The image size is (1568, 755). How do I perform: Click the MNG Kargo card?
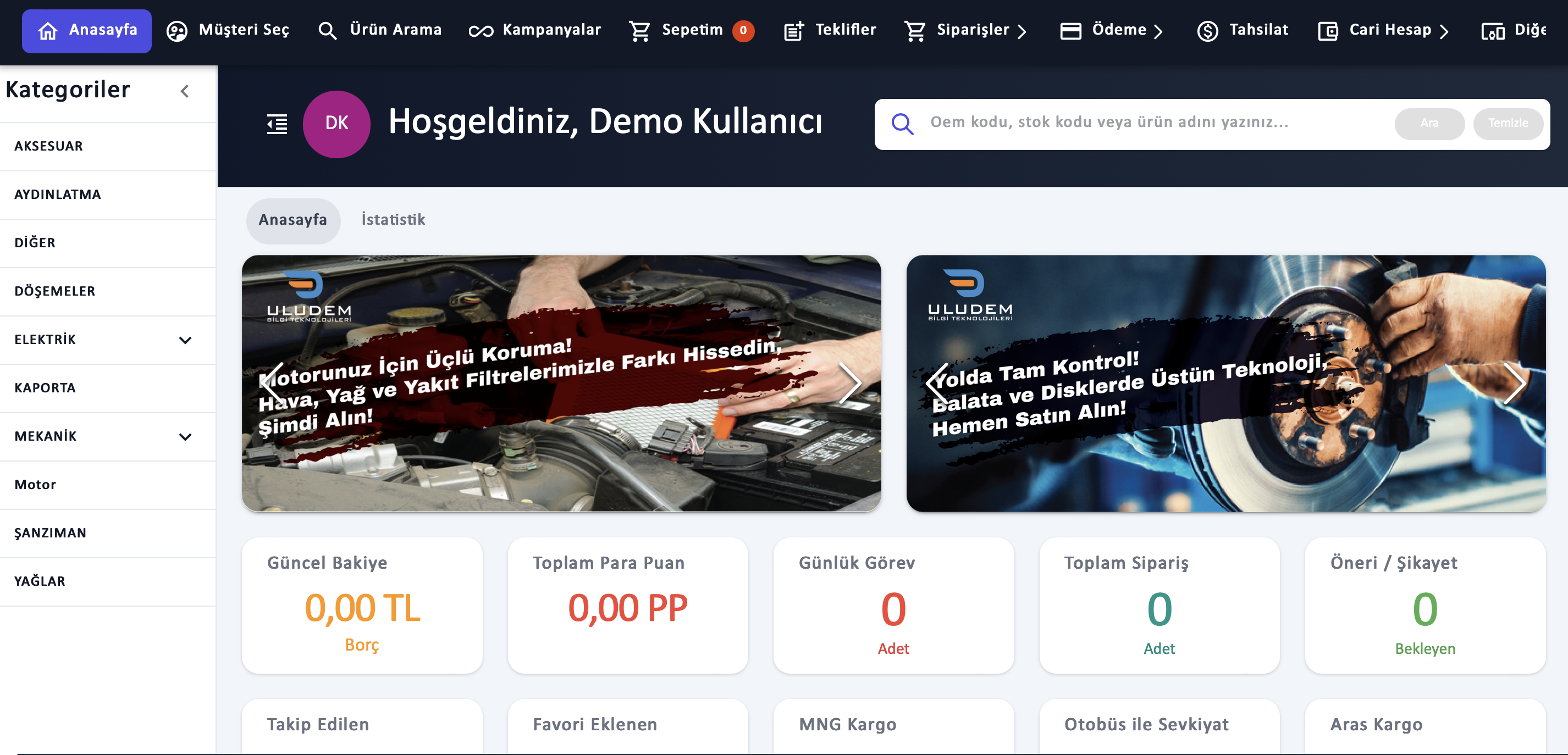[x=893, y=726]
